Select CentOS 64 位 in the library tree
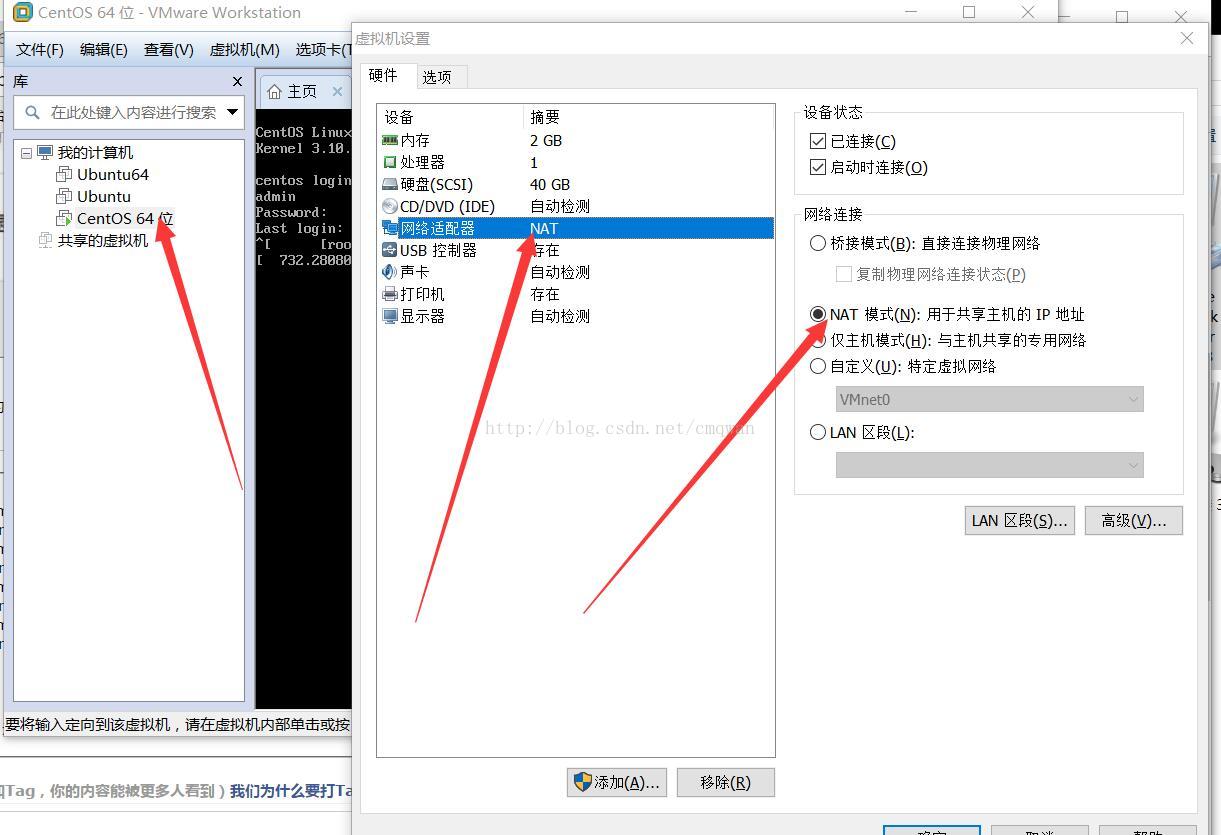1221x835 pixels. 125,219
